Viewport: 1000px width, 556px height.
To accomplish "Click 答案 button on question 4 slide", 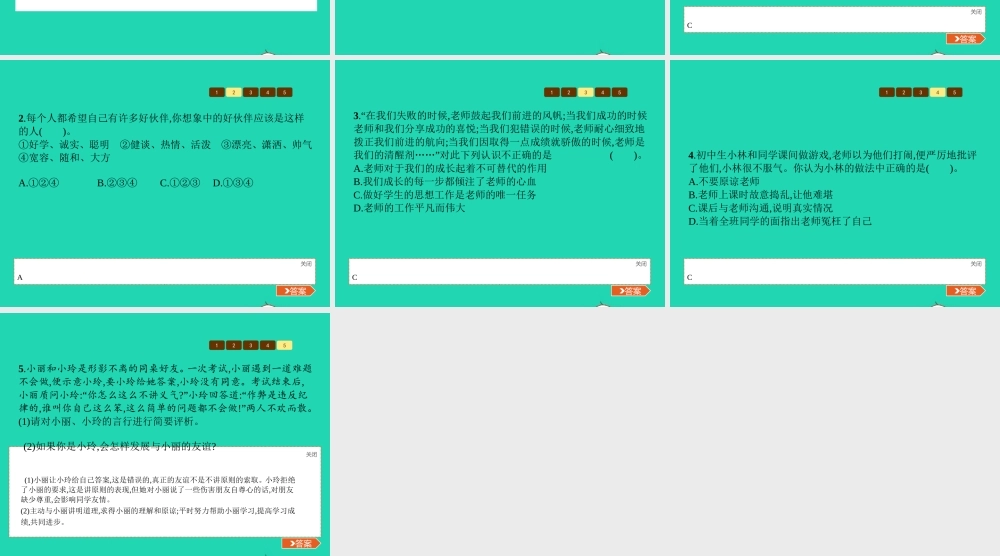I will (965, 291).
